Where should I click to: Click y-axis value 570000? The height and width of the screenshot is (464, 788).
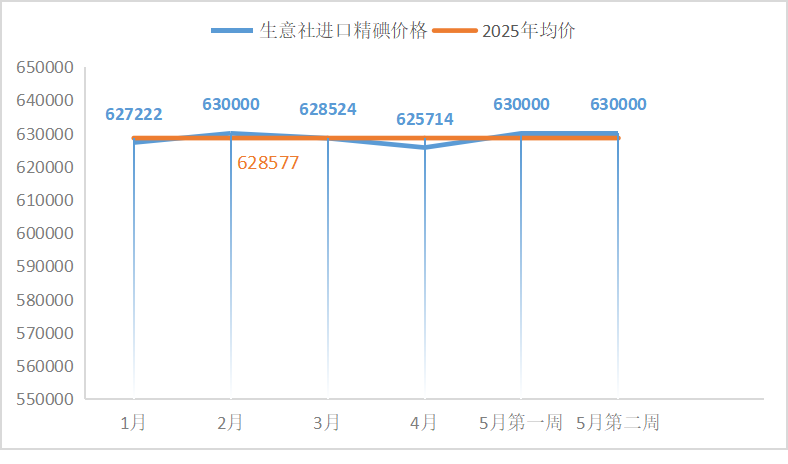tap(45, 333)
